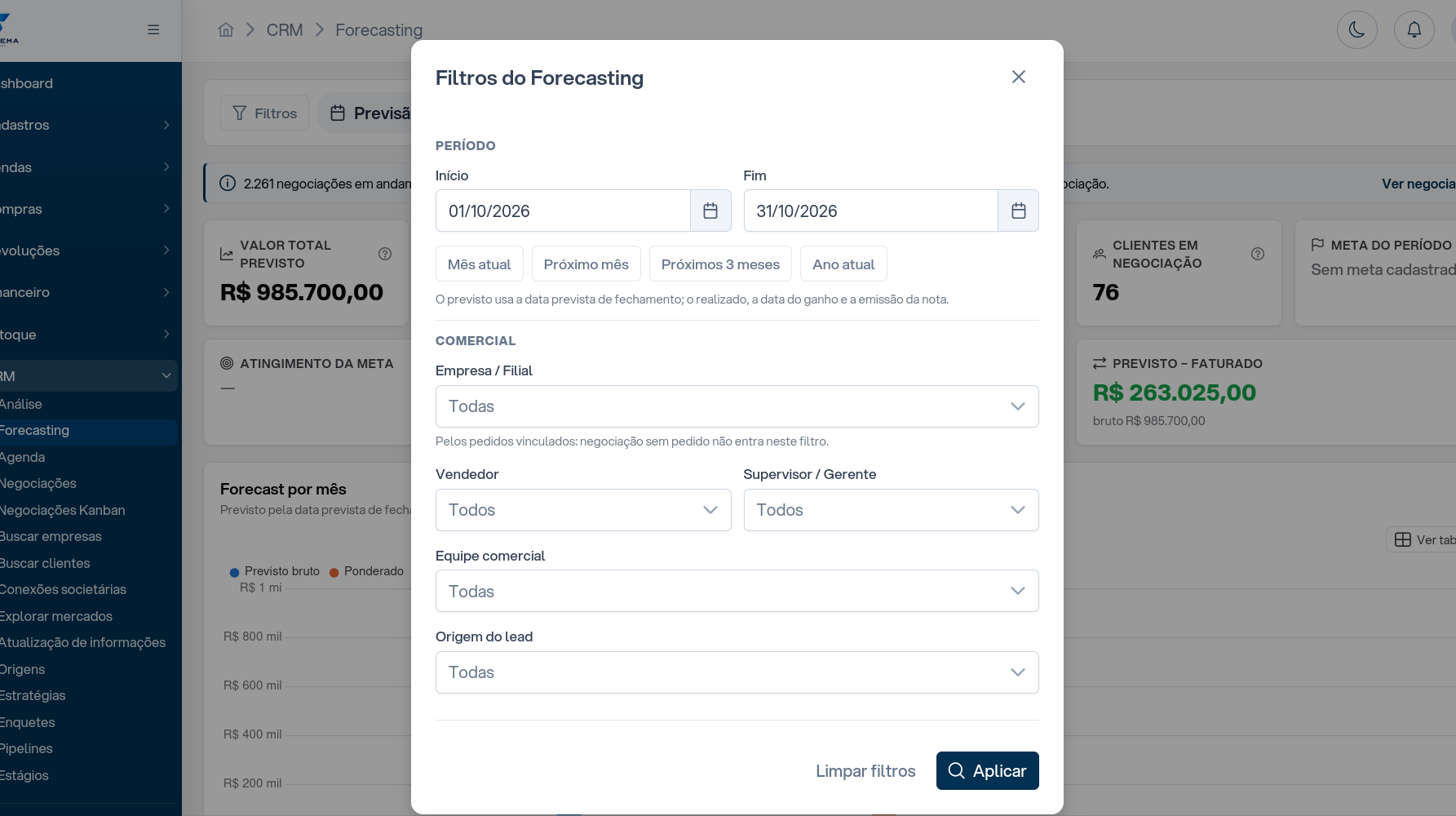The image size is (1456, 816).
Task: Go home via the breadcrumb house icon
Action: pos(226,30)
